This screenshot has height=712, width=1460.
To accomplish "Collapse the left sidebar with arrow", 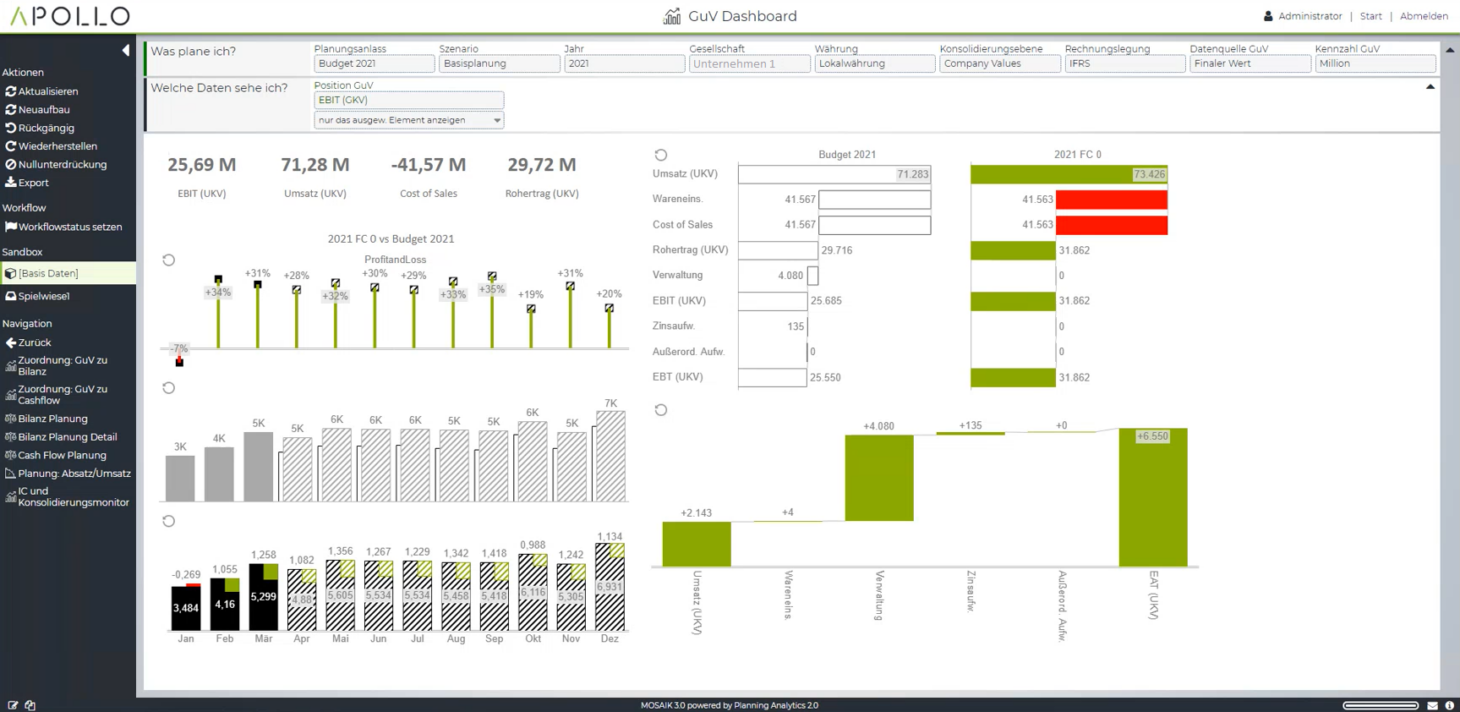I will 125,51.
